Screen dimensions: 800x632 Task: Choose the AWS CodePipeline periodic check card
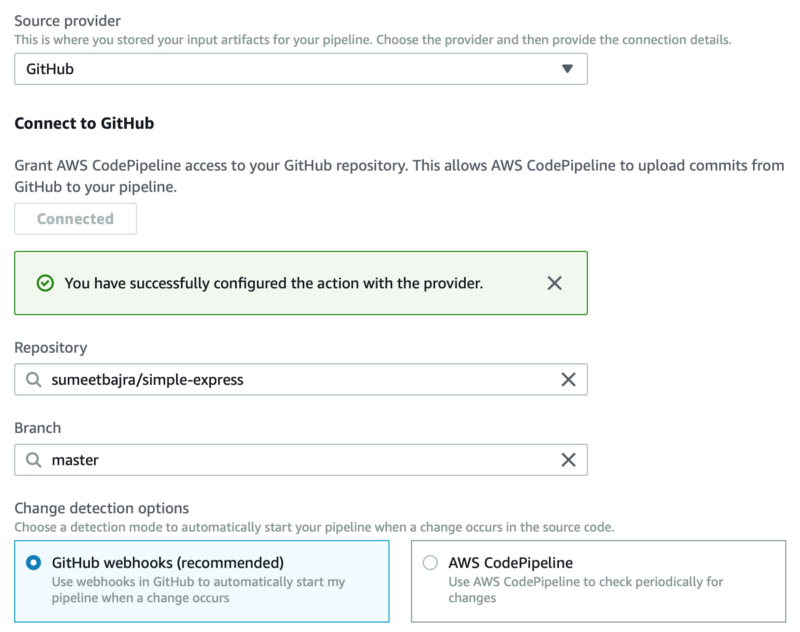[598, 582]
